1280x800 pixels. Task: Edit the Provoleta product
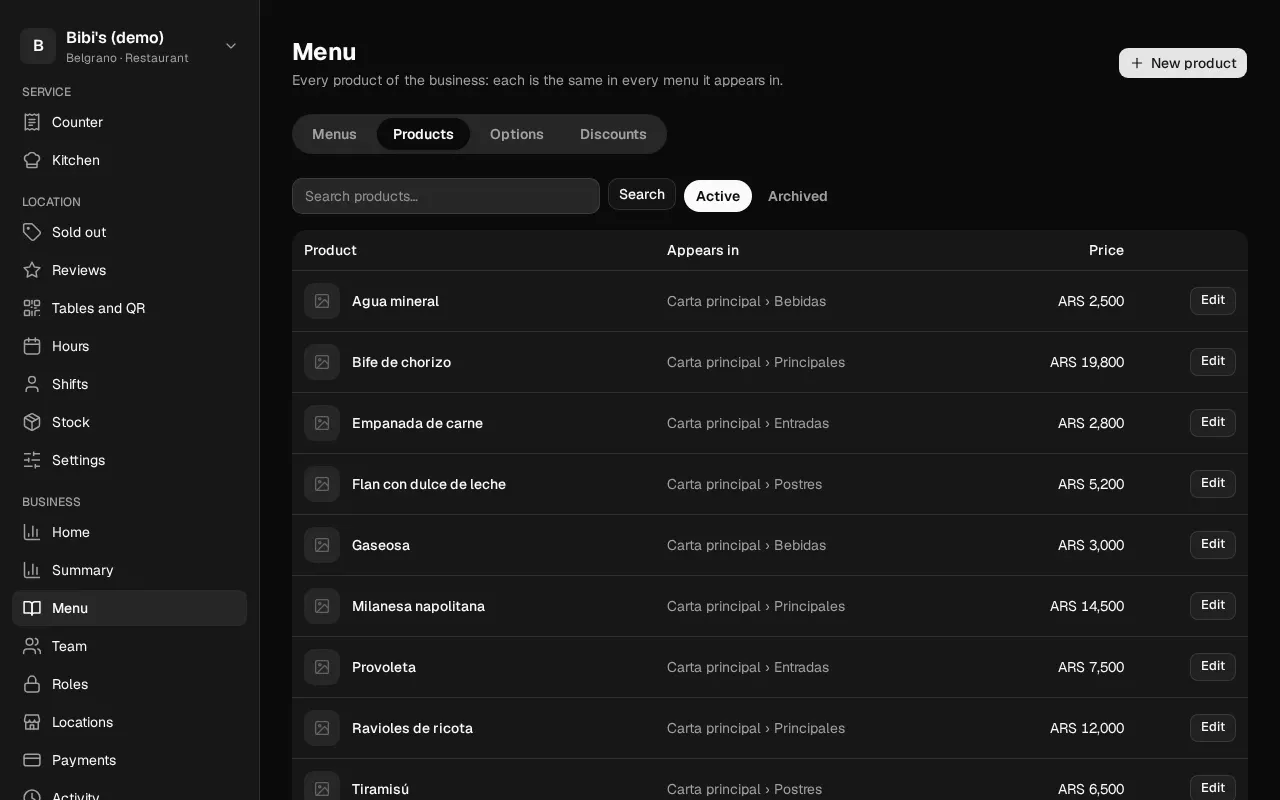click(1213, 667)
